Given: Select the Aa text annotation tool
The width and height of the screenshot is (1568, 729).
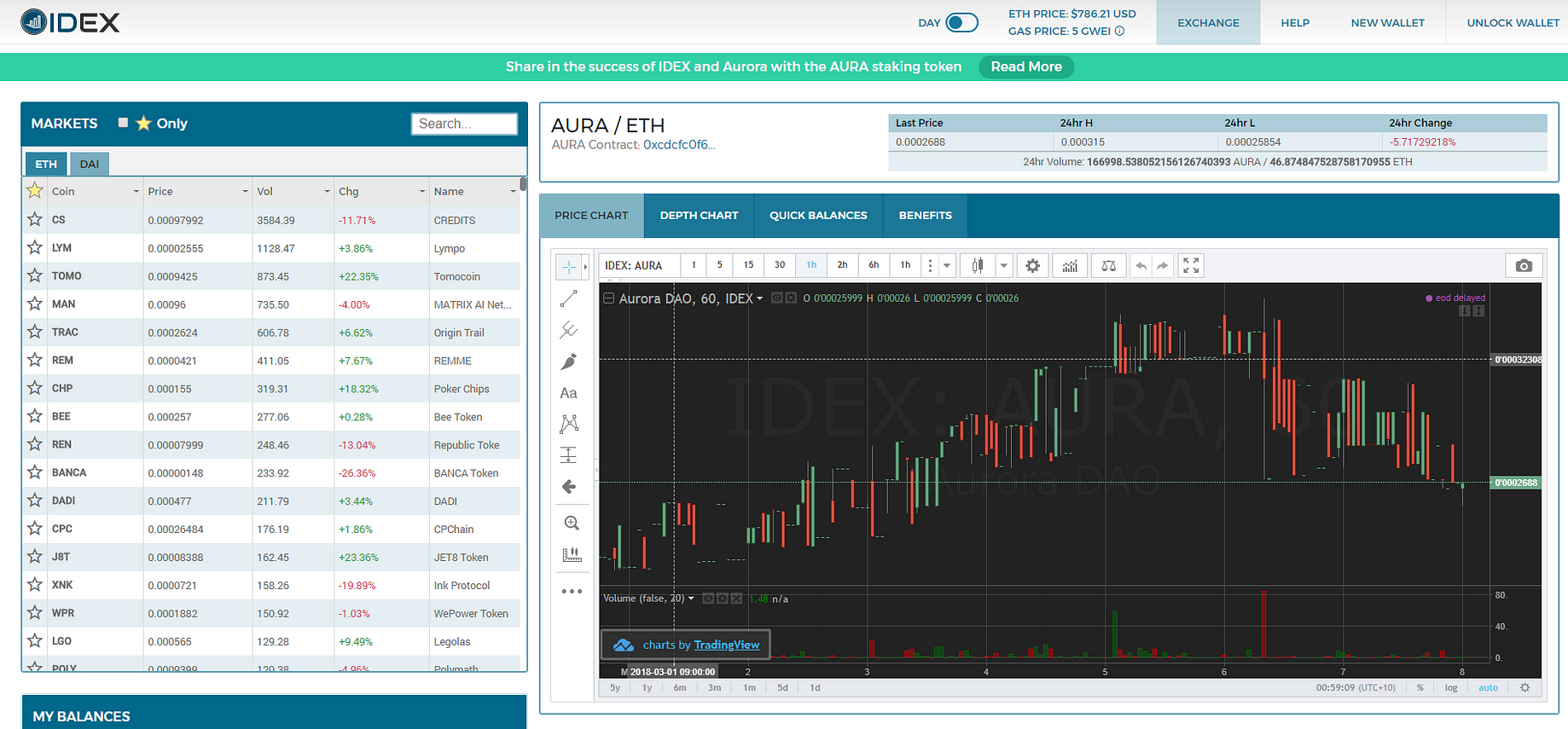Looking at the screenshot, I should click(x=568, y=393).
